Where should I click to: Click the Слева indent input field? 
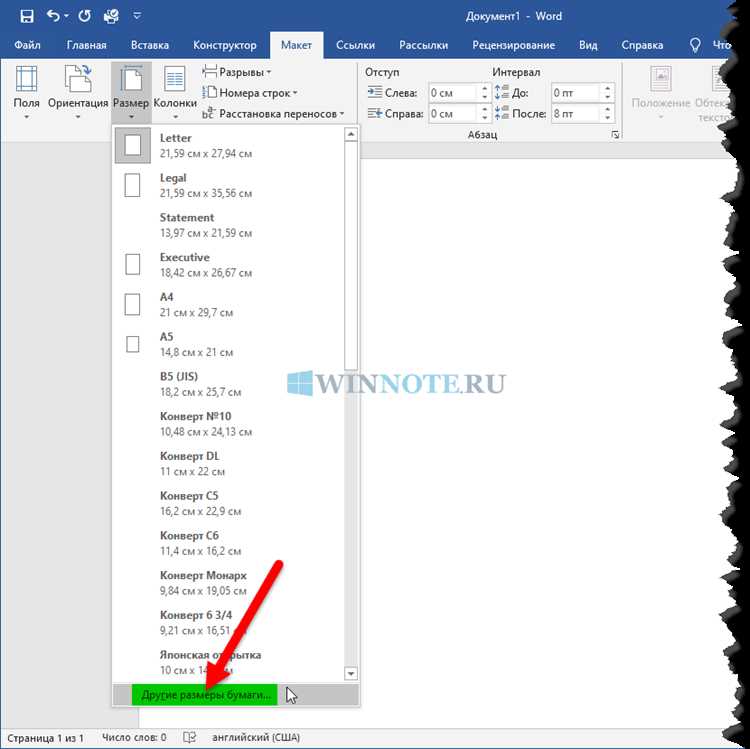pyautogui.click(x=453, y=93)
